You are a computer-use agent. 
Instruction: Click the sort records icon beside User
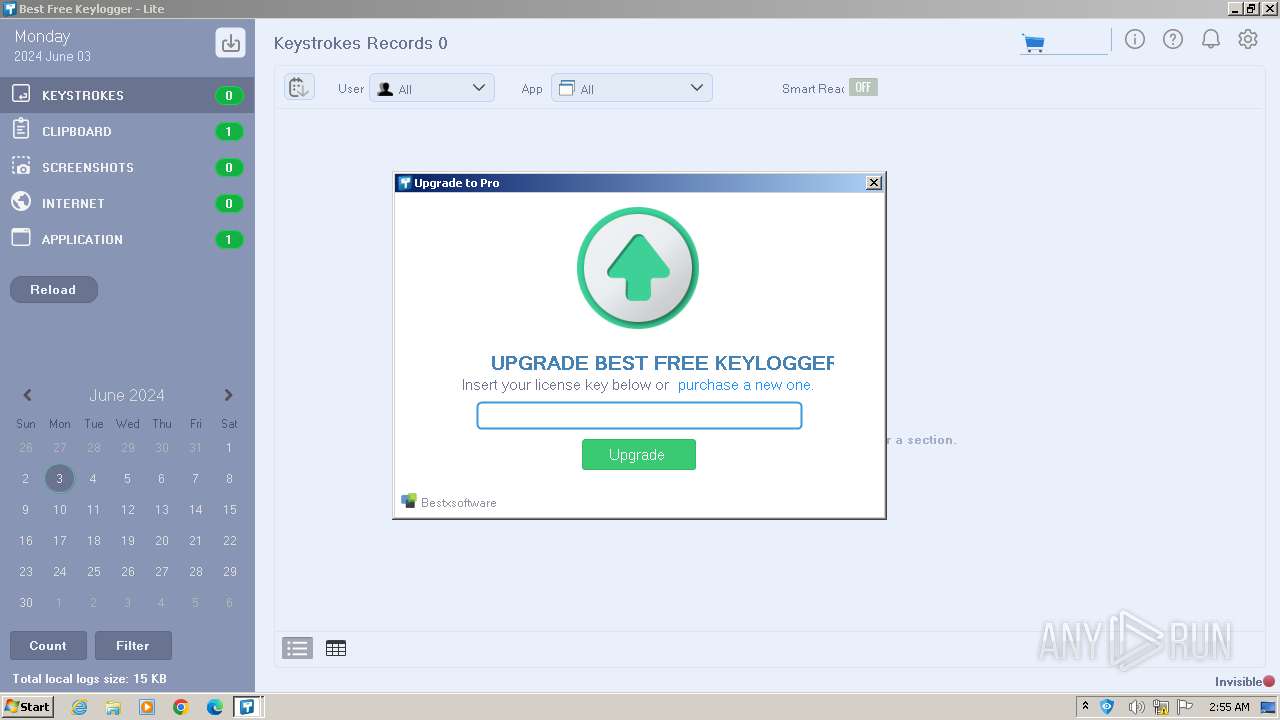pos(299,87)
